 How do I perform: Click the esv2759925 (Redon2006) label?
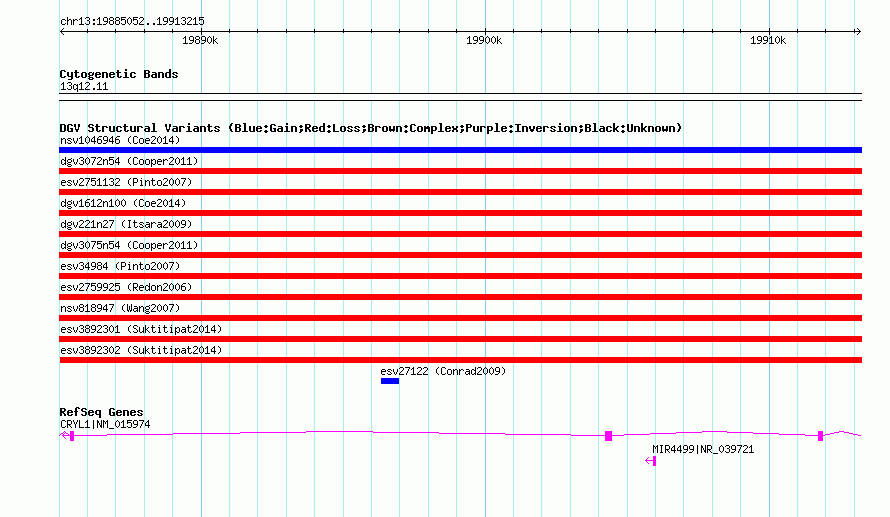[x=126, y=287]
